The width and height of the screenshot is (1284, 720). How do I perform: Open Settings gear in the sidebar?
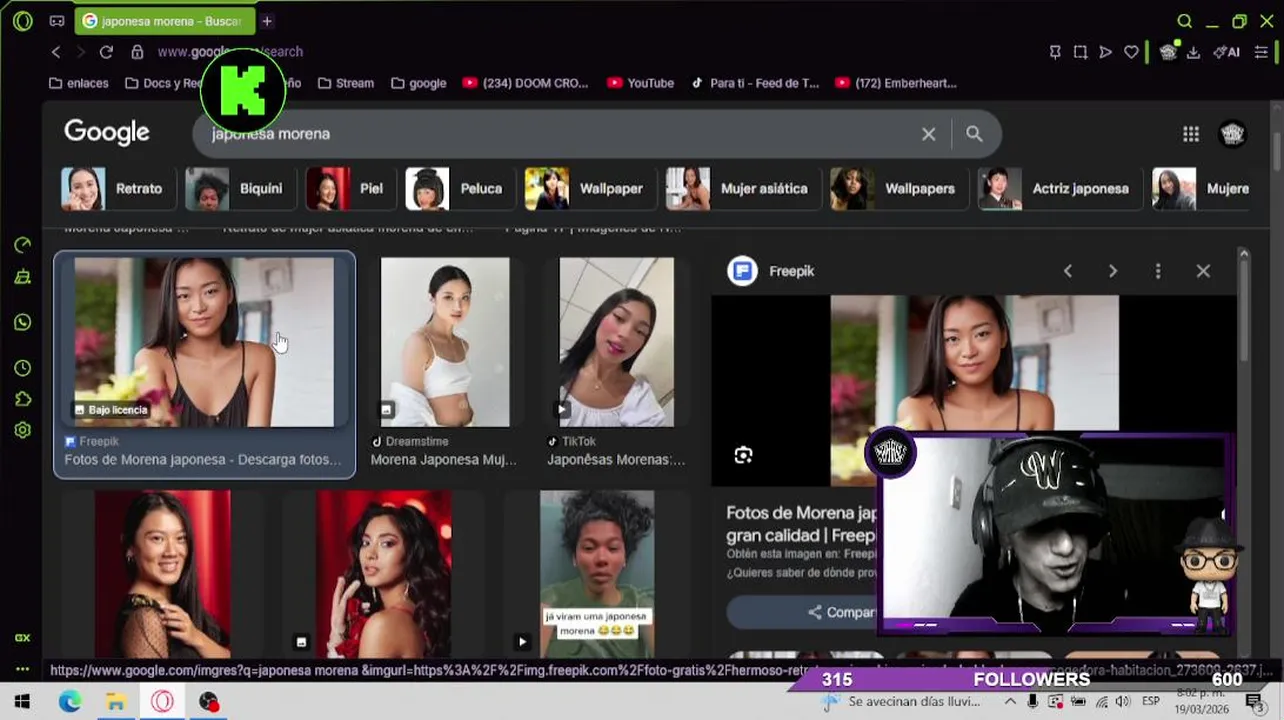[22, 430]
